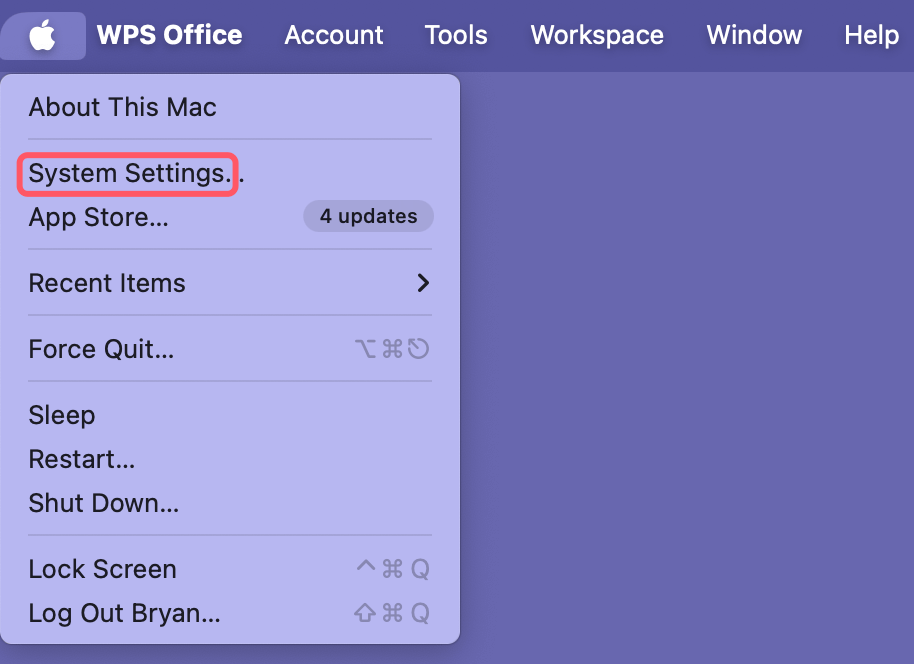Open the Workspace menu

coord(596,34)
